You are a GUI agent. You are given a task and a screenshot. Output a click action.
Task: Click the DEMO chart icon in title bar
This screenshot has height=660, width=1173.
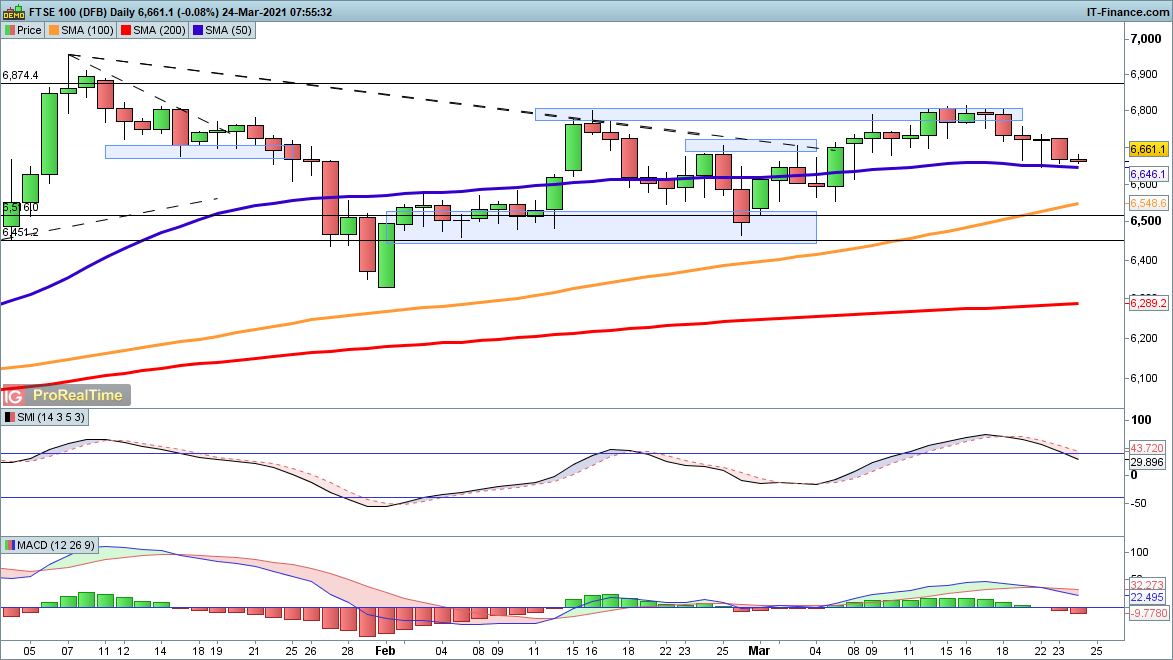tap(10, 11)
